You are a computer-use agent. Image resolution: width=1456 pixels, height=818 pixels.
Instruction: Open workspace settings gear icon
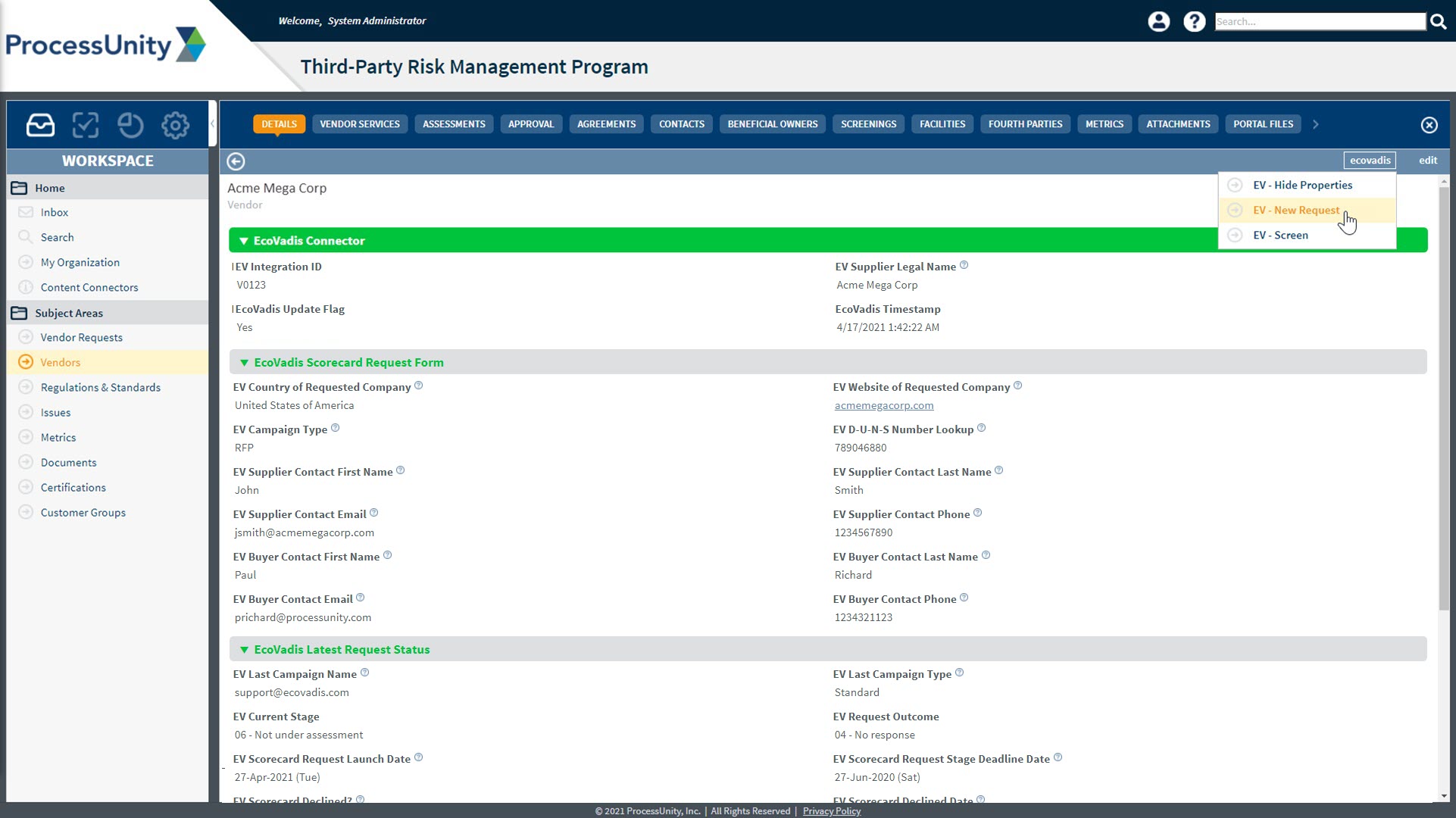coord(175,124)
